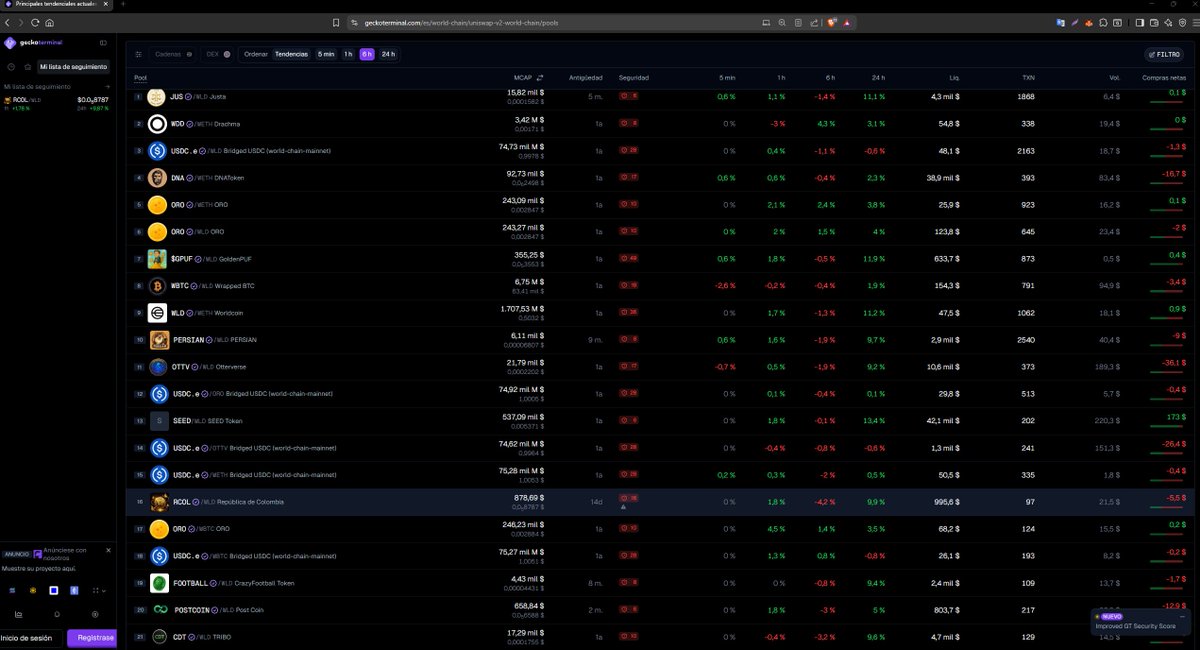The width and height of the screenshot is (1200, 650).
Task: Click the POSTCOIN infinity token icon
Action: coord(159,610)
